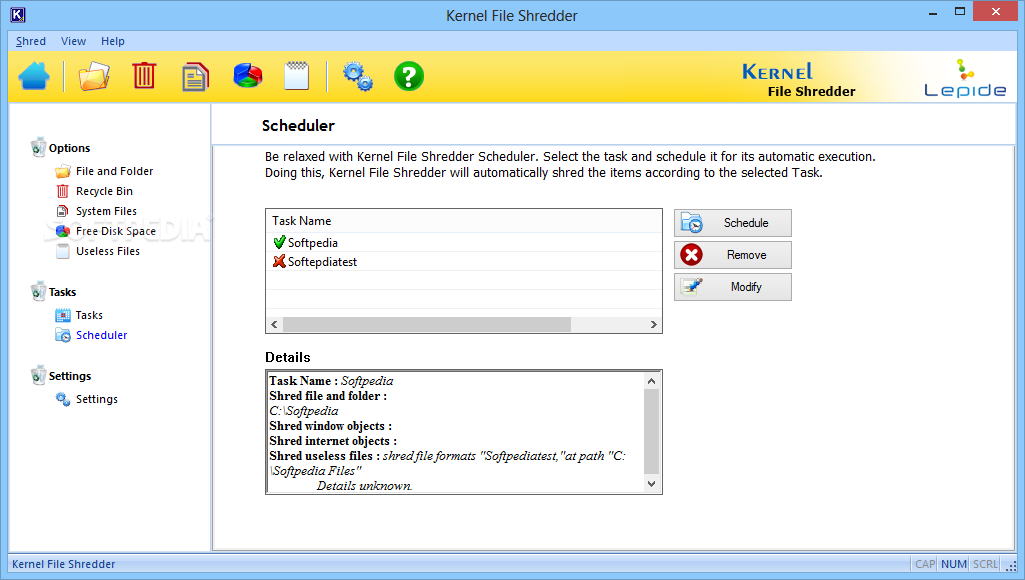1025x580 pixels.
Task: Click the Tasks calendar icon in sidebar
Action: click(63, 316)
